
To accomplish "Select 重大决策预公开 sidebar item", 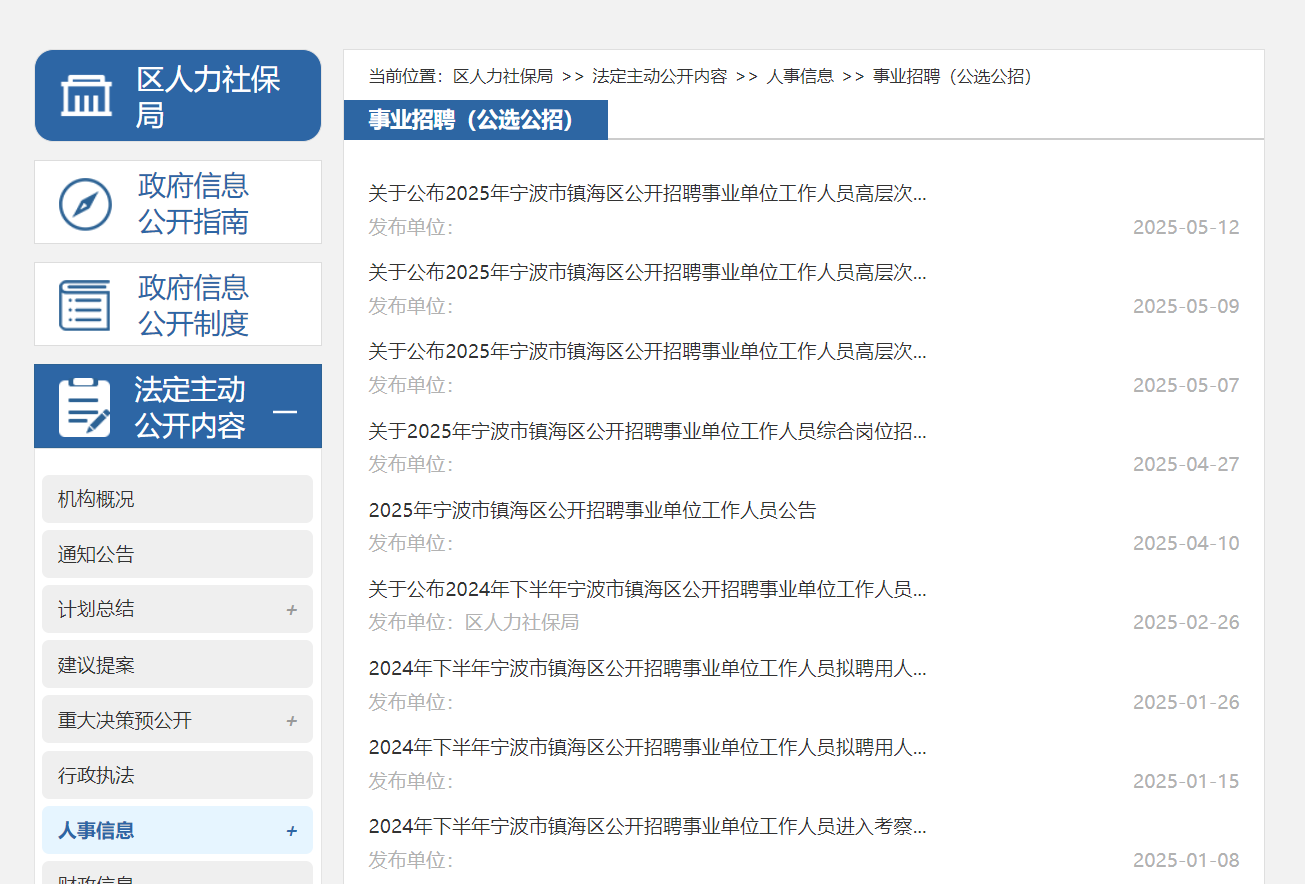I will (x=178, y=720).
